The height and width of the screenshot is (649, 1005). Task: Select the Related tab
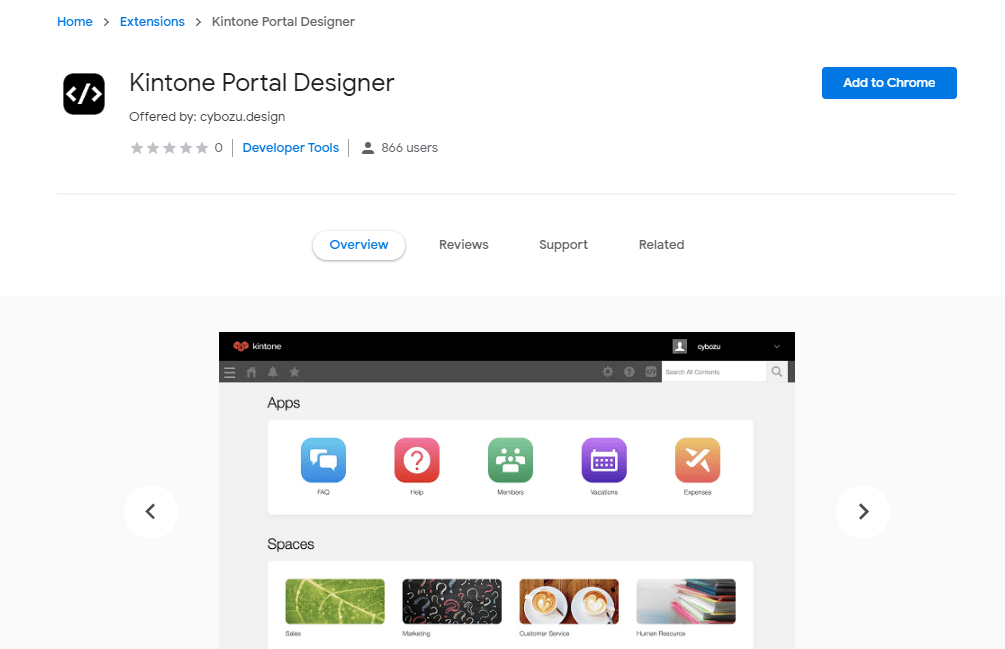661,244
